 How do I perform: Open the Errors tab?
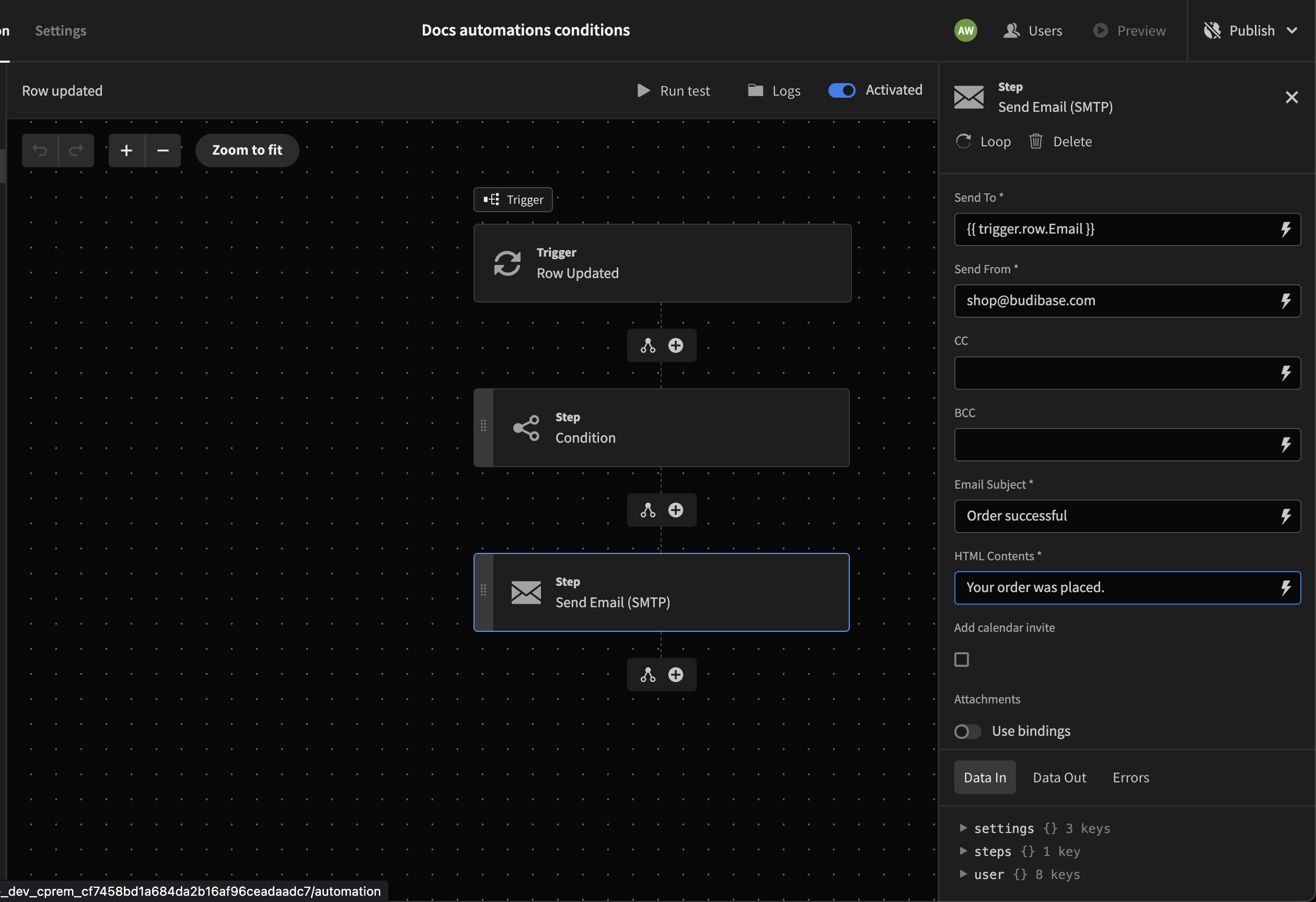pyautogui.click(x=1130, y=778)
